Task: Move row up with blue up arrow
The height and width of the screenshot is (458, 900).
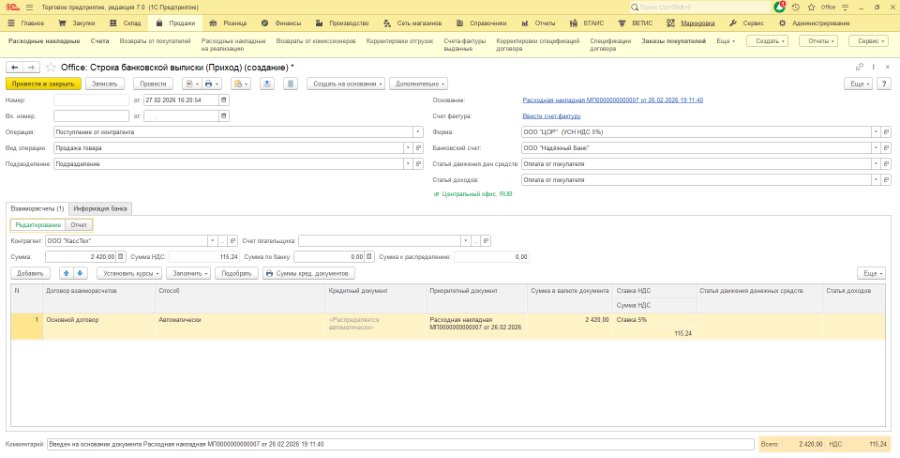Action: coord(67,273)
